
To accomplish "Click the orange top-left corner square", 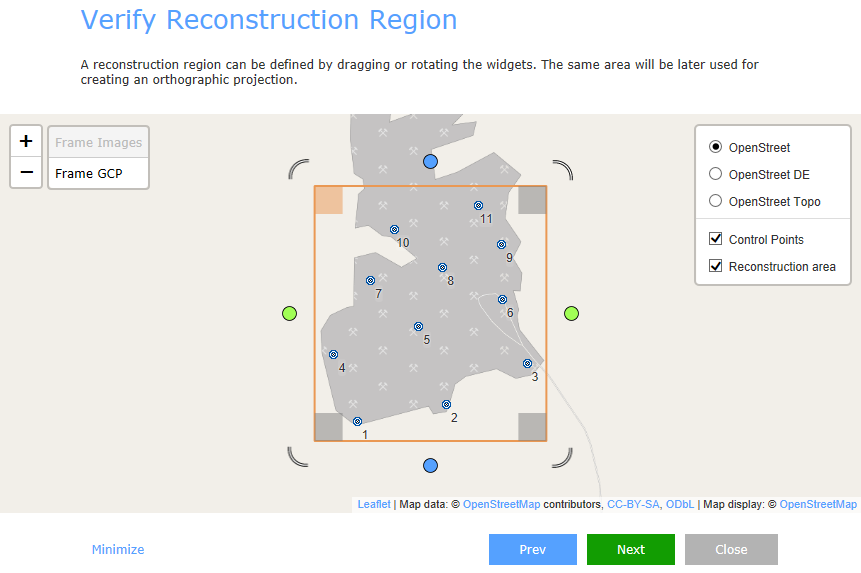I will (x=329, y=200).
